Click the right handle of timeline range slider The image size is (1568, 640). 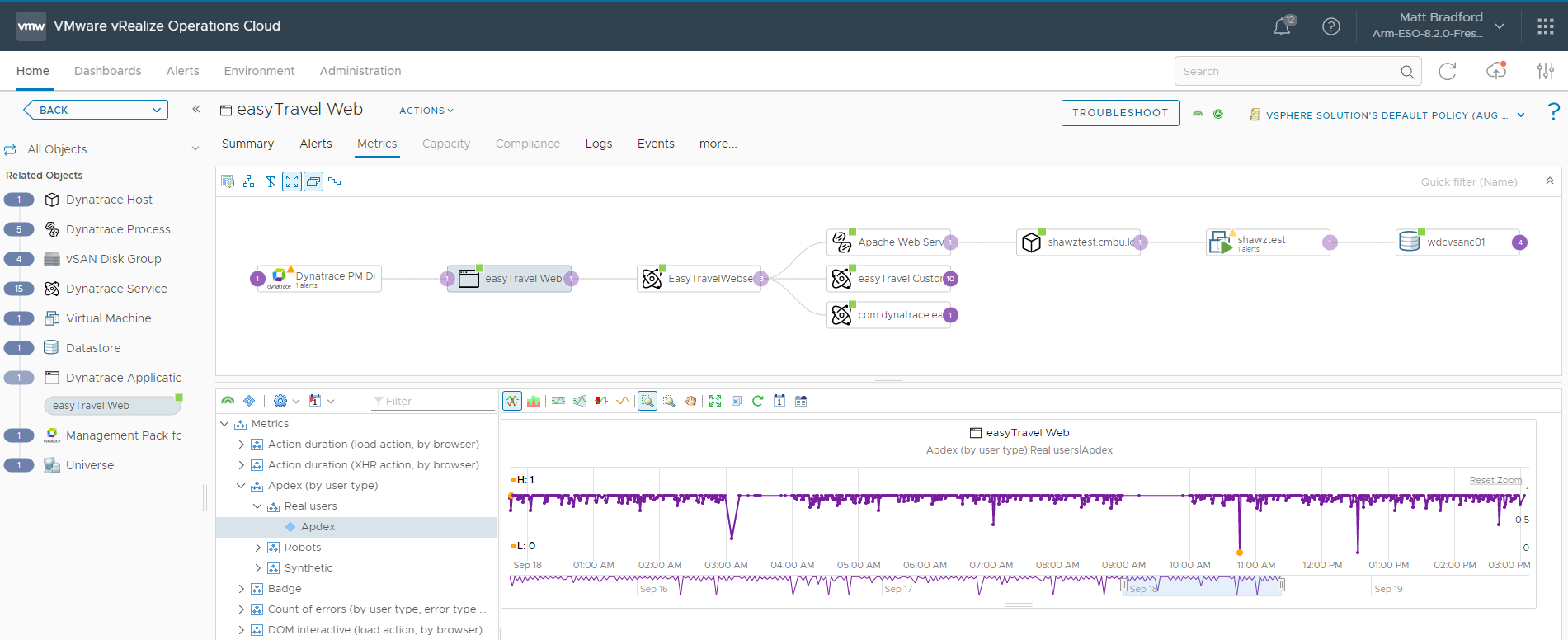pos(1281,585)
